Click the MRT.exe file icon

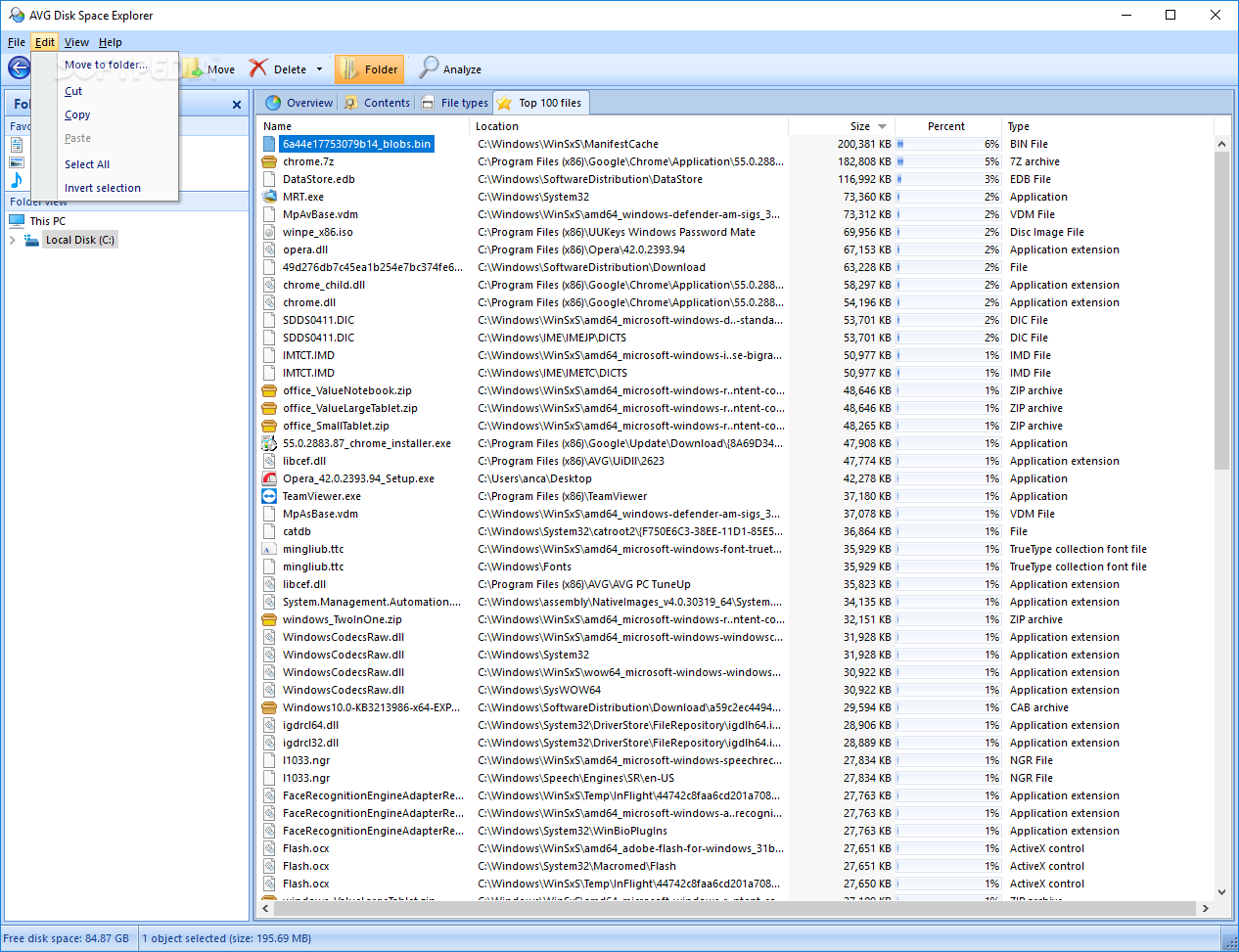269,197
